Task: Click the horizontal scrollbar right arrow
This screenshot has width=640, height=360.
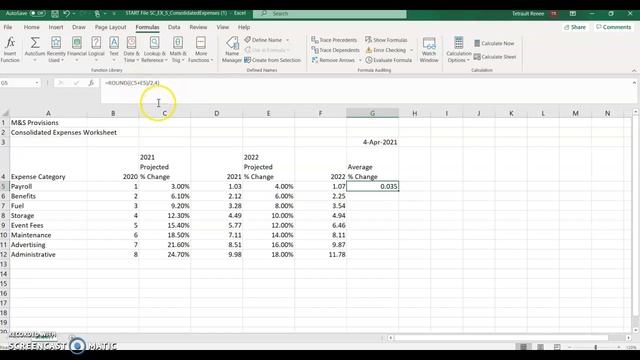Action: pyautogui.click(x=628, y=338)
